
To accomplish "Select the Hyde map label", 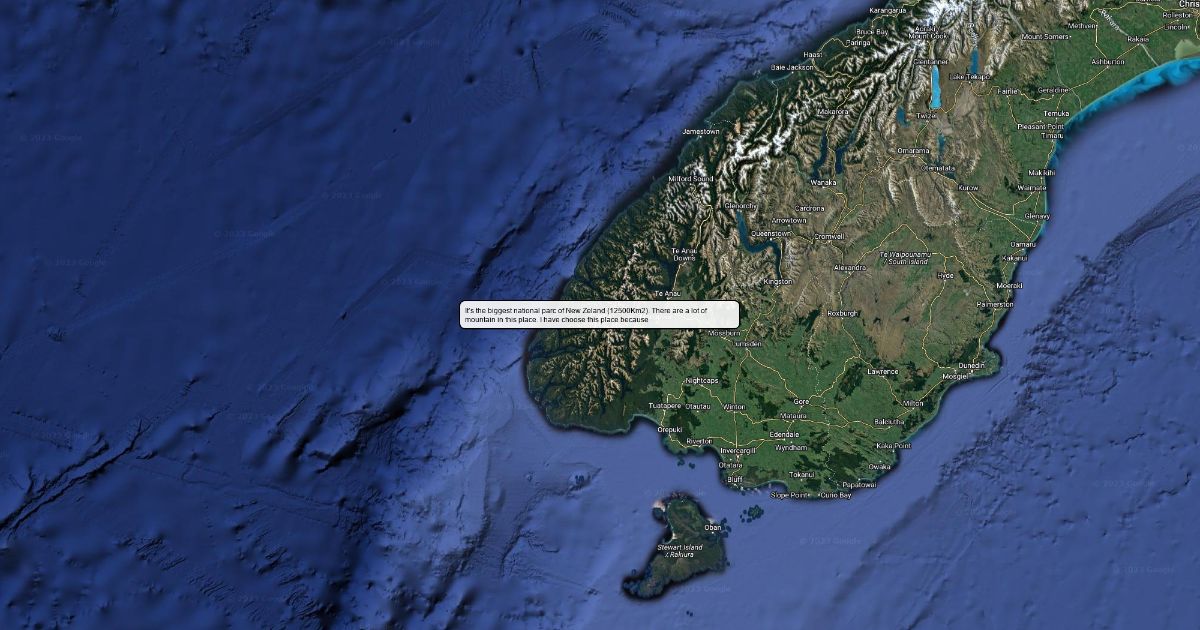I will [x=945, y=275].
